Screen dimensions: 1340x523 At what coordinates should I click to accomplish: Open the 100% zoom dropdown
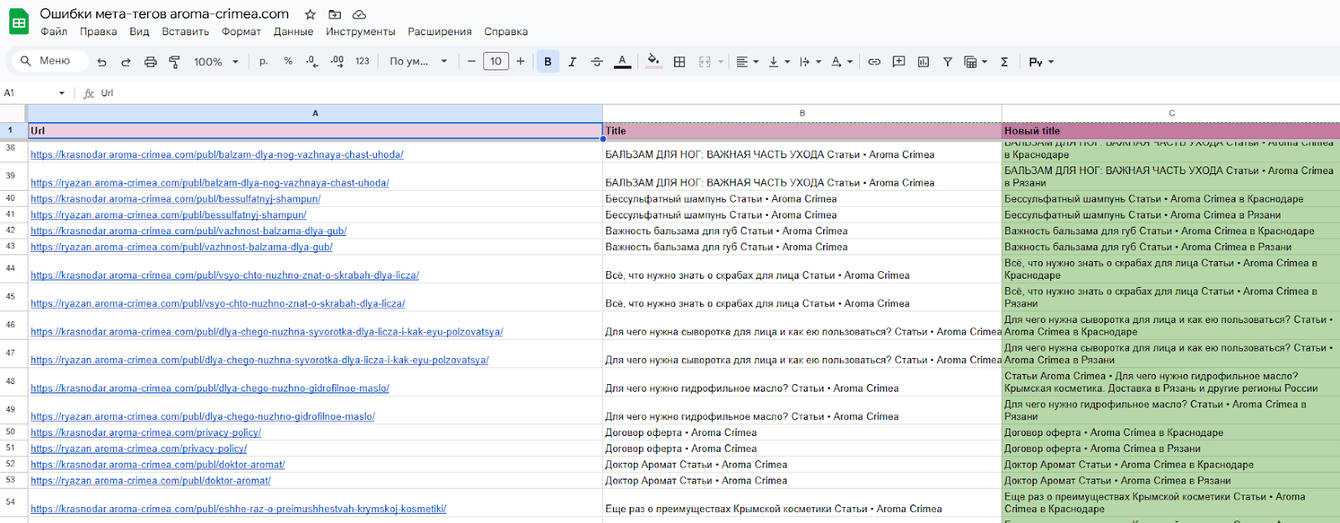tap(216, 62)
